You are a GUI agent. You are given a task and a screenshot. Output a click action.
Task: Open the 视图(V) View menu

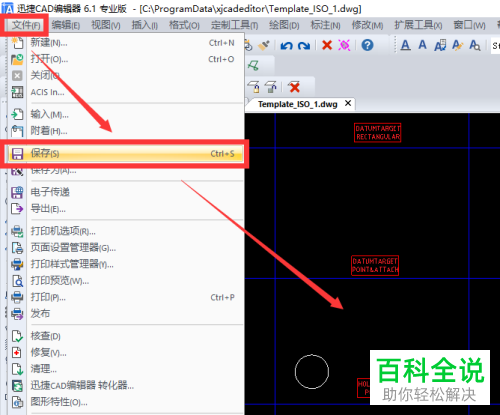(x=106, y=25)
